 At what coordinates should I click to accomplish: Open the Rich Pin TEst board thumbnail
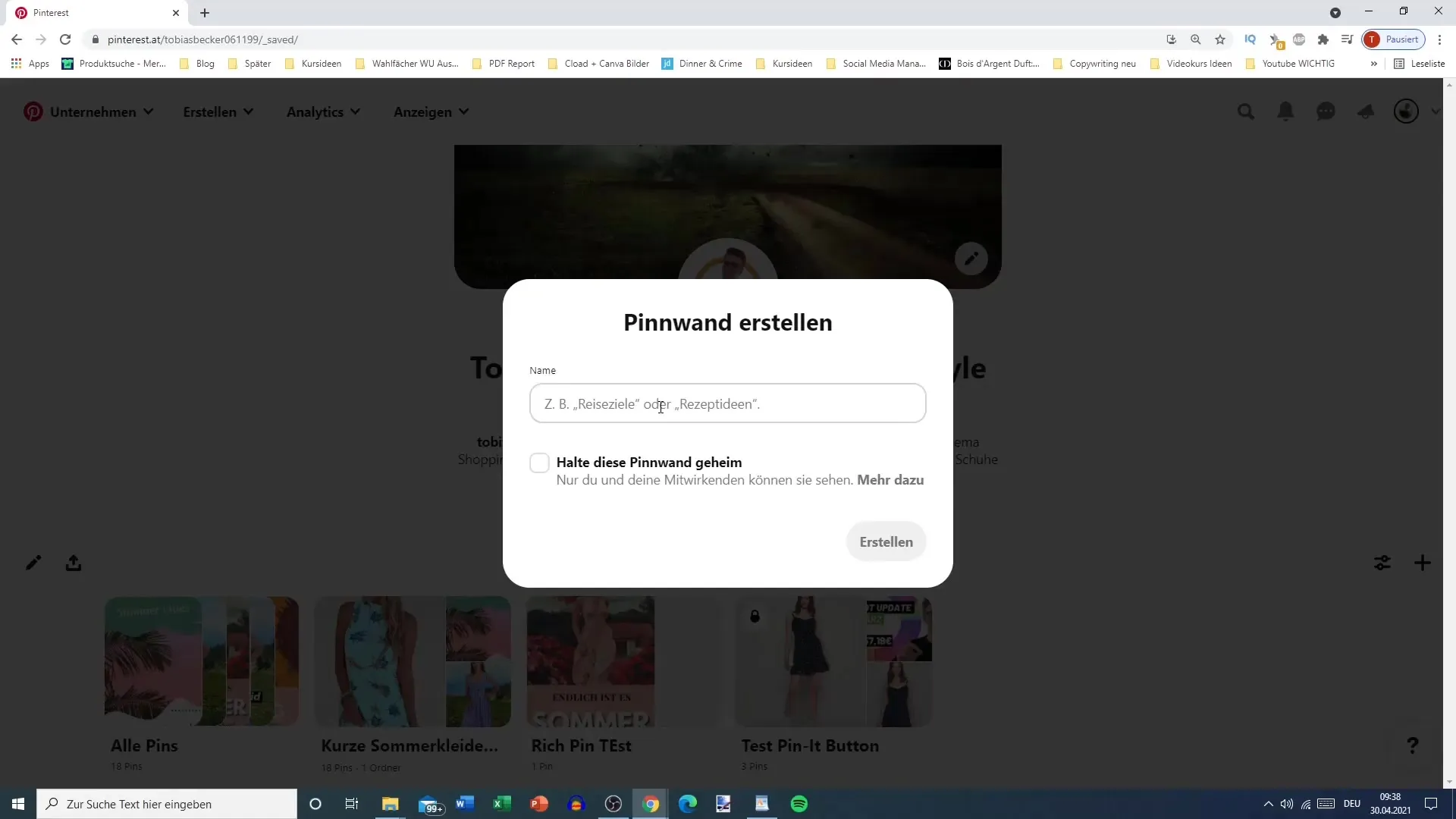623,661
